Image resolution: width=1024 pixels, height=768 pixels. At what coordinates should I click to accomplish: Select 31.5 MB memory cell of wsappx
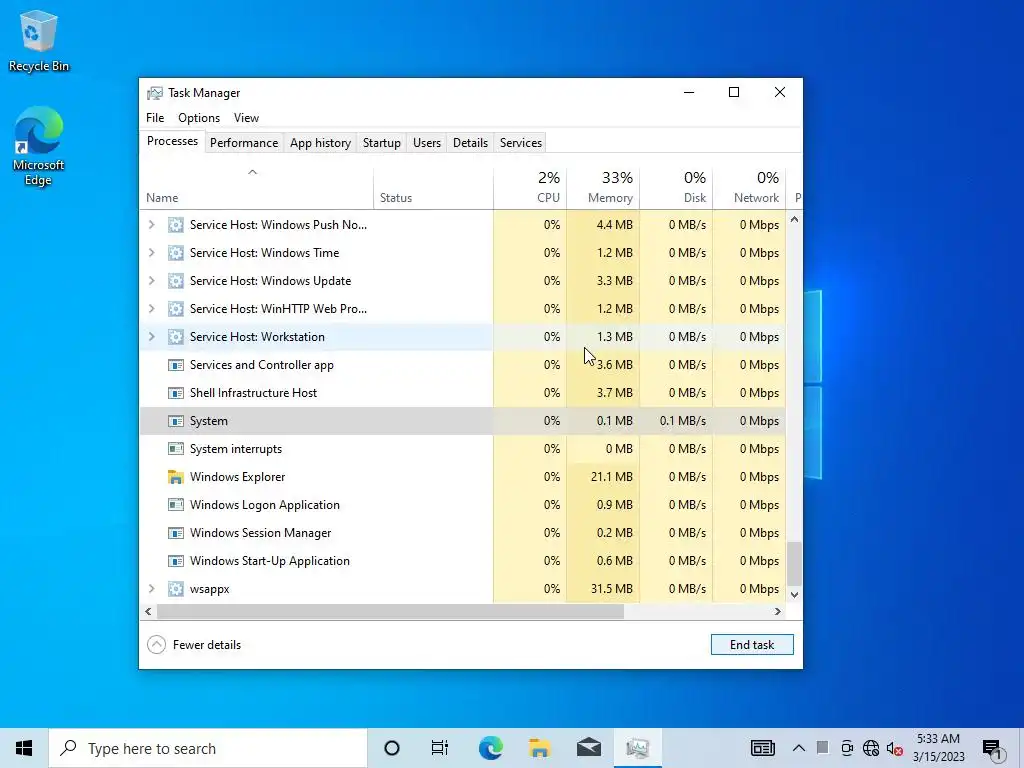click(x=603, y=589)
